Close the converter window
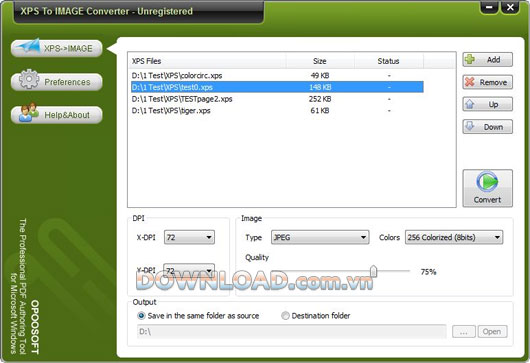Screen dimensions: 530x363 [510, 7]
